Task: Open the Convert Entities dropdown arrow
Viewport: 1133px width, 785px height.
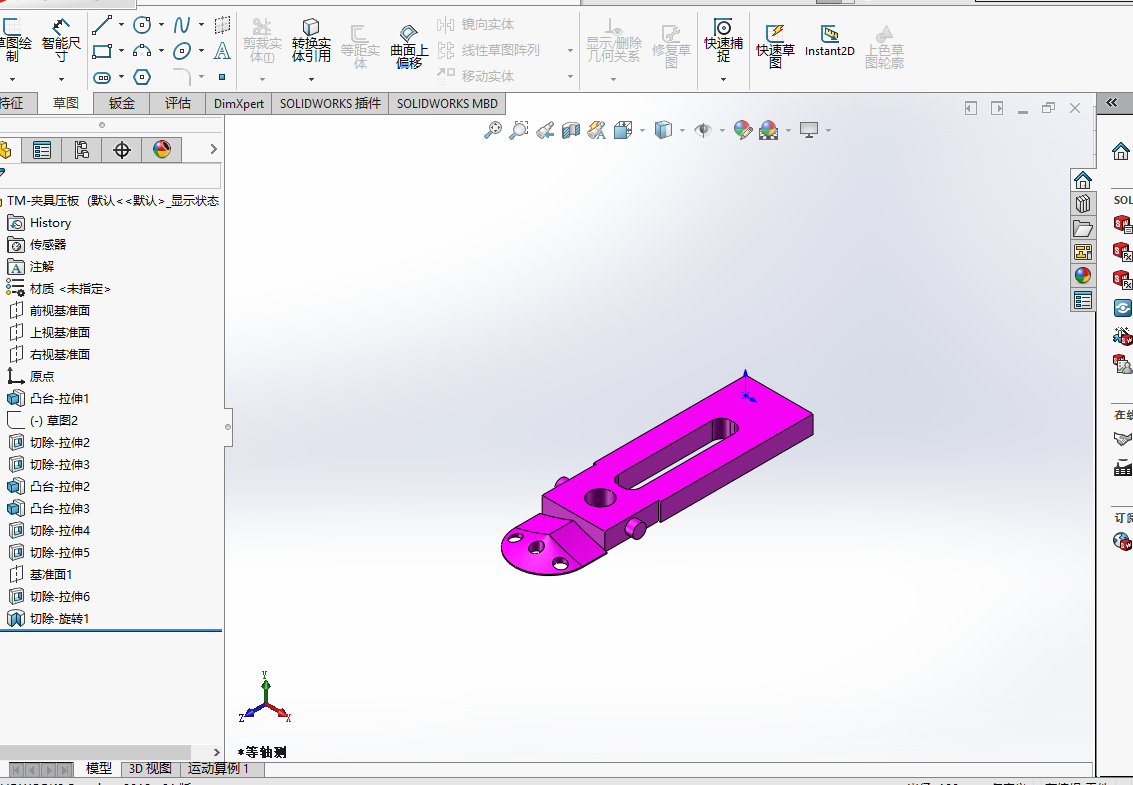Action: pyautogui.click(x=311, y=79)
